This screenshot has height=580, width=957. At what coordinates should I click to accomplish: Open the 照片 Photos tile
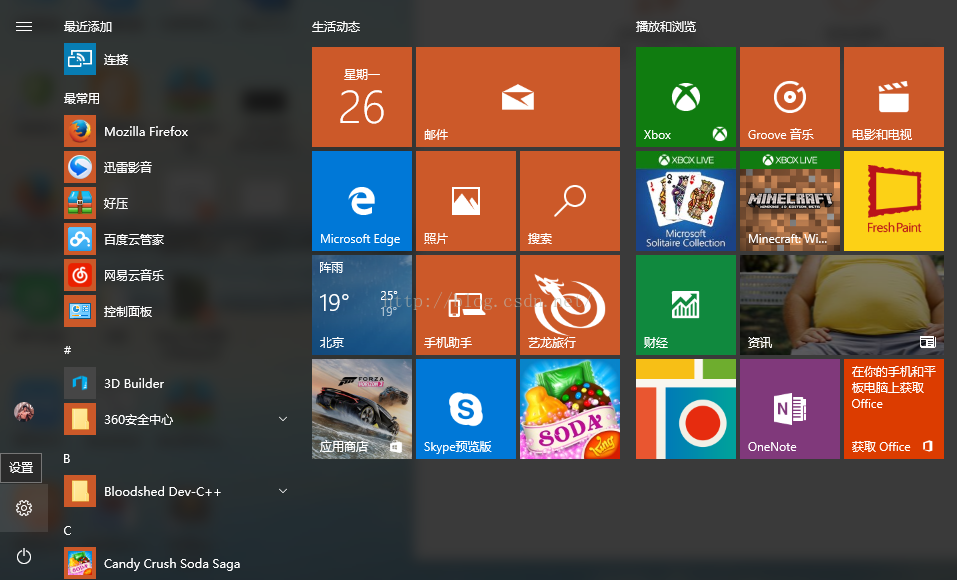point(466,201)
